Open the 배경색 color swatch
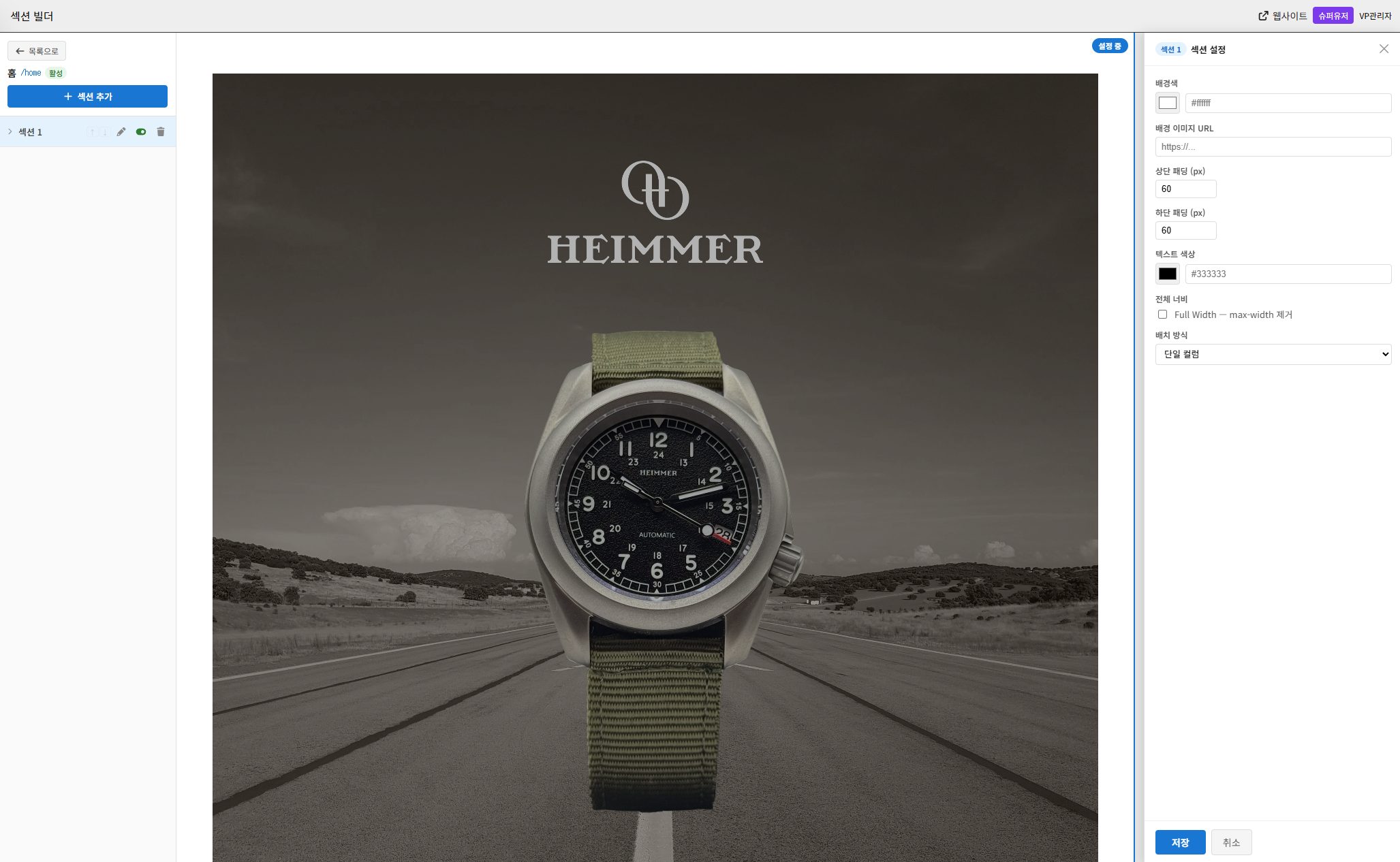The width and height of the screenshot is (1400, 862). point(1167,103)
